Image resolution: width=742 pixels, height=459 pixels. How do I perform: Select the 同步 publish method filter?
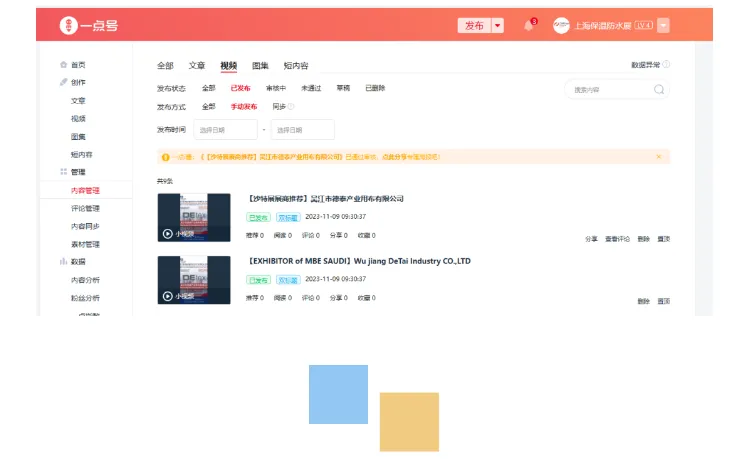click(279, 107)
